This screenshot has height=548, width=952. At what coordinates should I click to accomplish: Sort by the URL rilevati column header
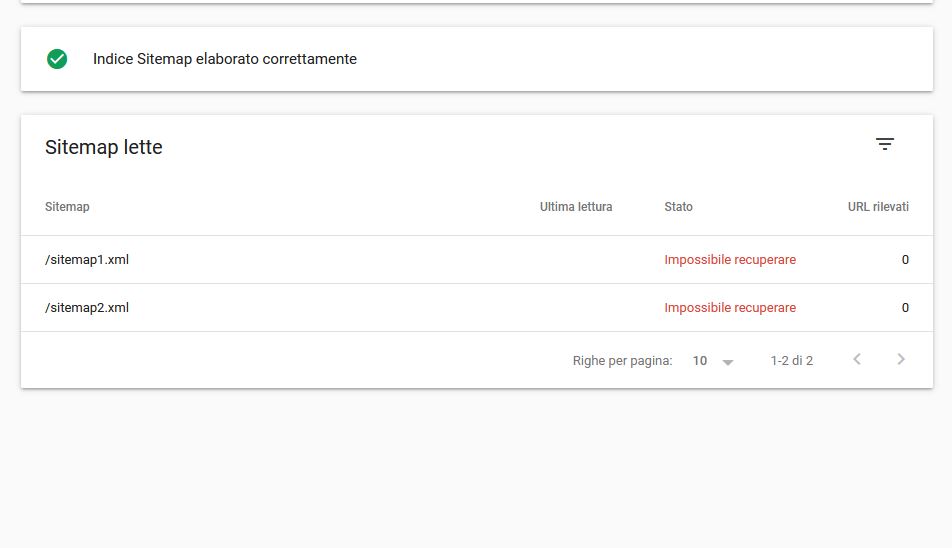(x=878, y=207)
